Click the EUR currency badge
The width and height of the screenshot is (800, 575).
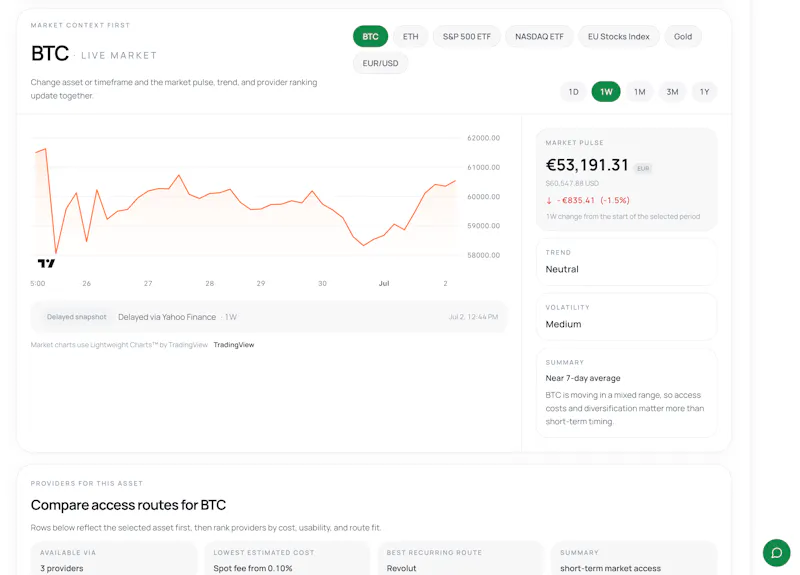(643, 168)
